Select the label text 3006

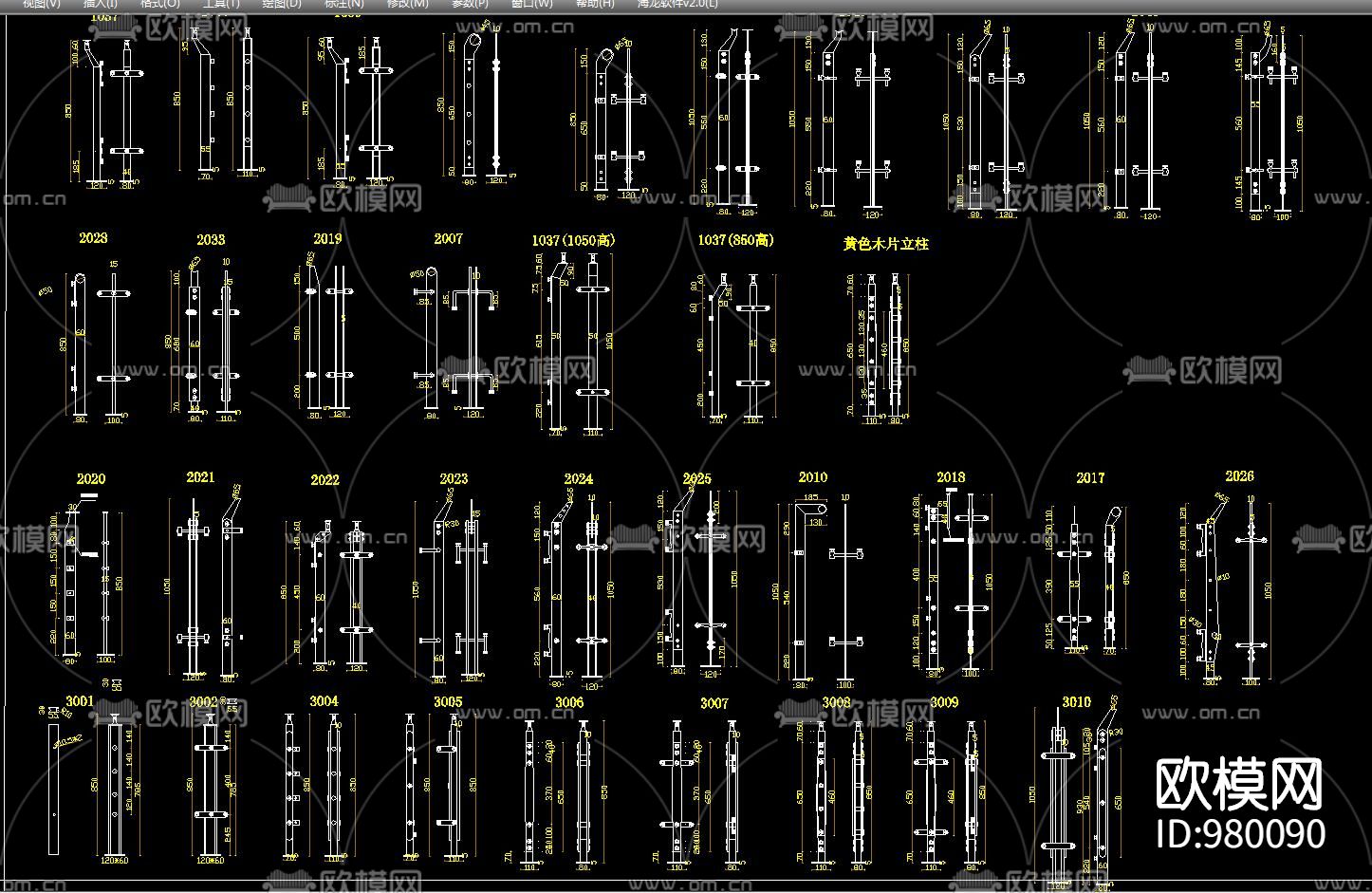[569, 702]
